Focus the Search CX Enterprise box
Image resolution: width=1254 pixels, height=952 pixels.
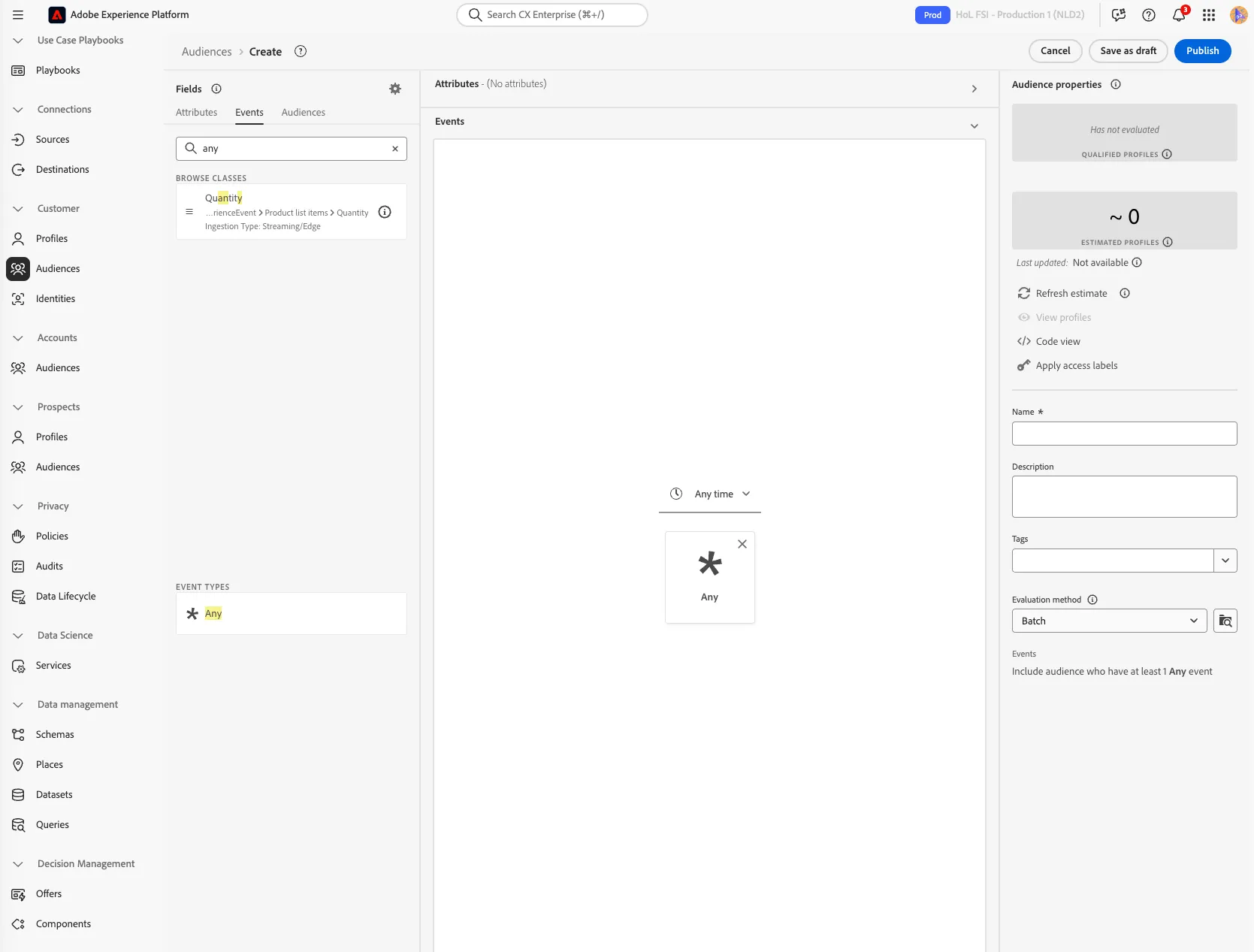[552, 15]
